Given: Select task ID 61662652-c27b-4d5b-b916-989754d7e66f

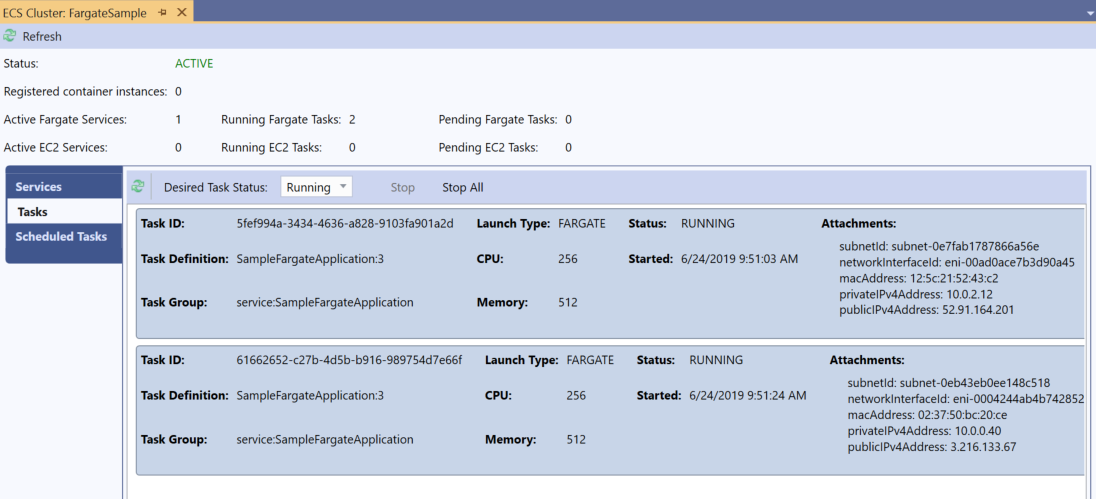Looking at the screenshot, I should click(349, 360).
